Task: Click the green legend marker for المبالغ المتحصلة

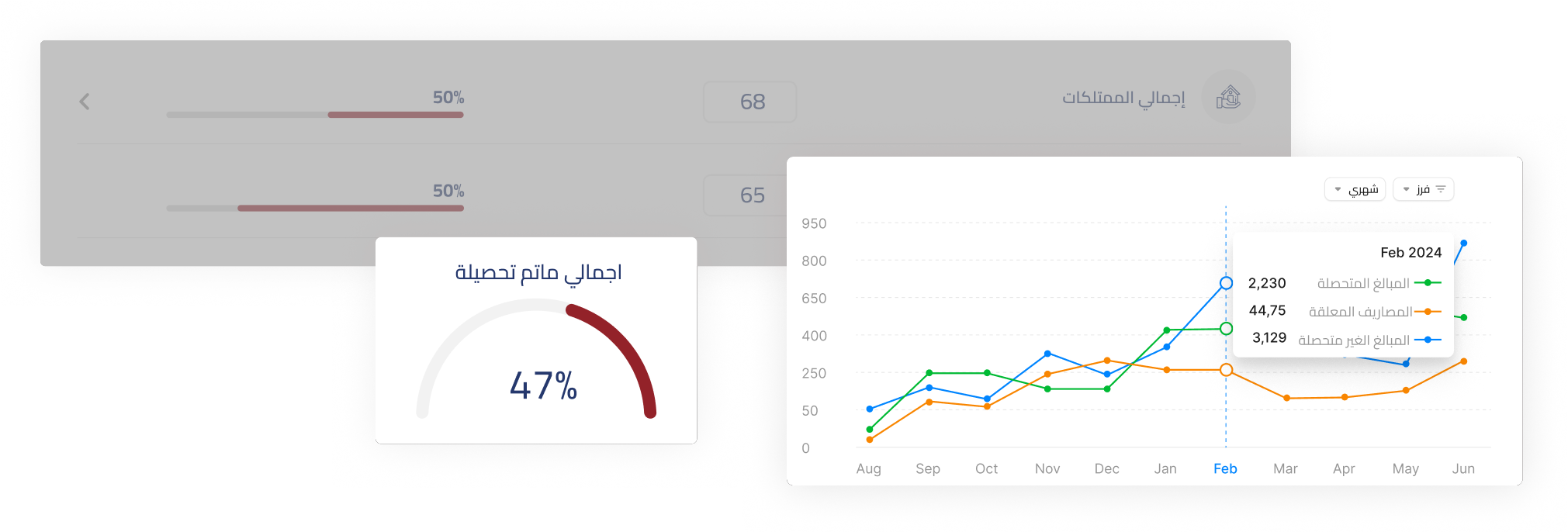Action: (1428, 283)
